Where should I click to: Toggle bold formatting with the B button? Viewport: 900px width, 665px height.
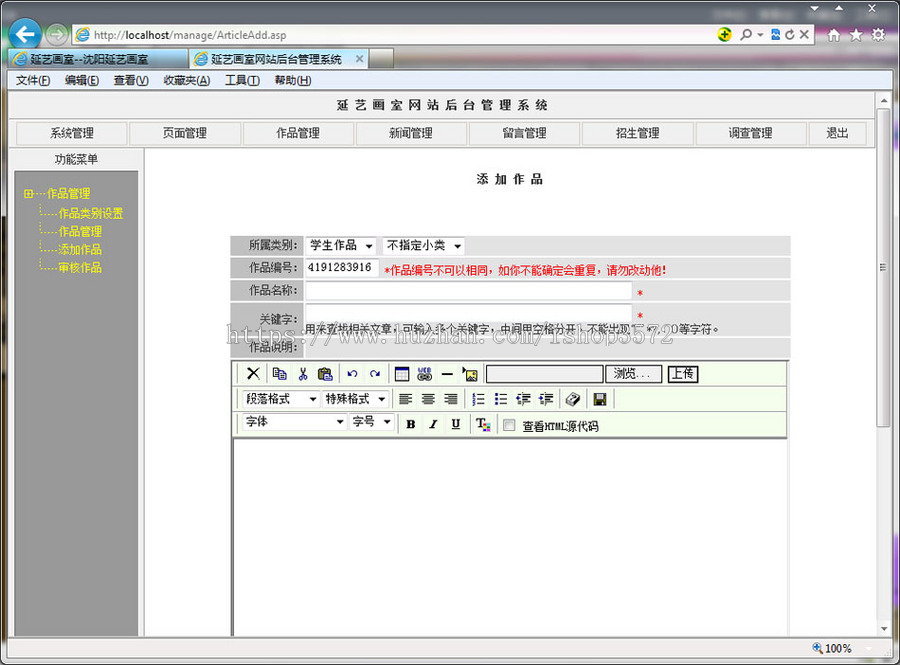pyautogui.click(x=410, y=423)
